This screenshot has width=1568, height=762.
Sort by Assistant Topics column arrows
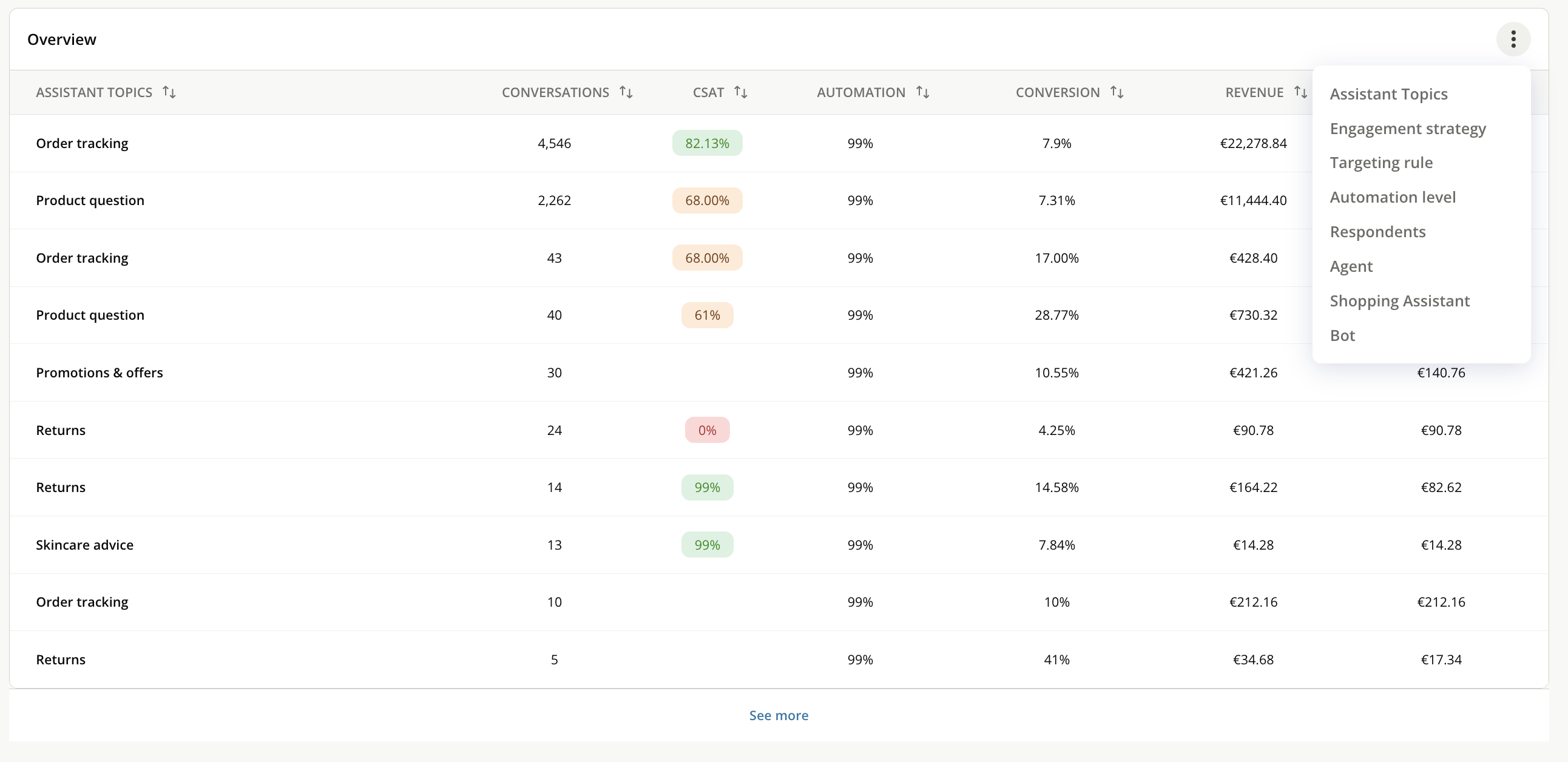[x=169, y=92]
